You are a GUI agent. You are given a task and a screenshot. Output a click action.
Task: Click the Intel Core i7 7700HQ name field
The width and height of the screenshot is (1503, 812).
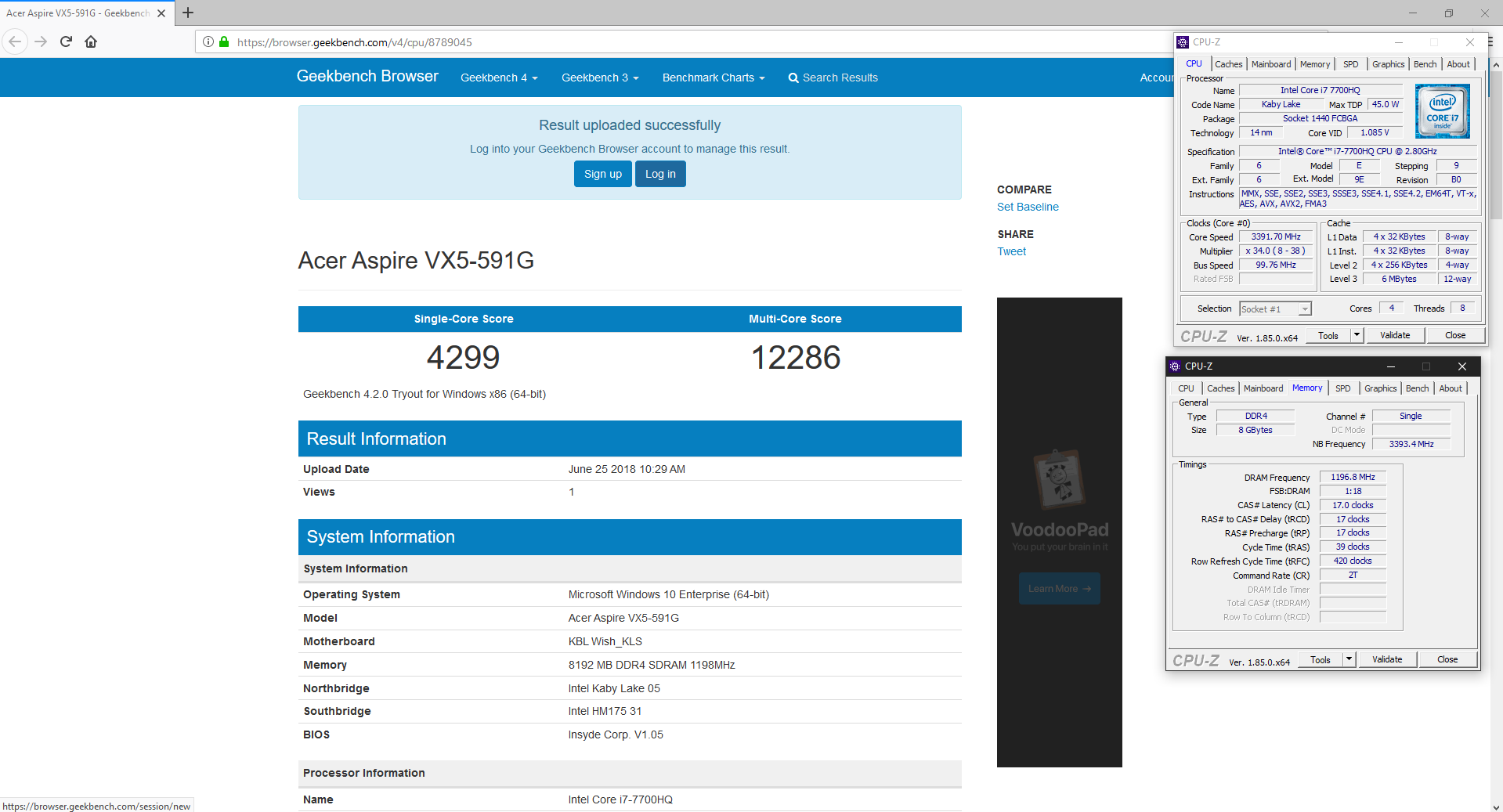pos(1320,91)
